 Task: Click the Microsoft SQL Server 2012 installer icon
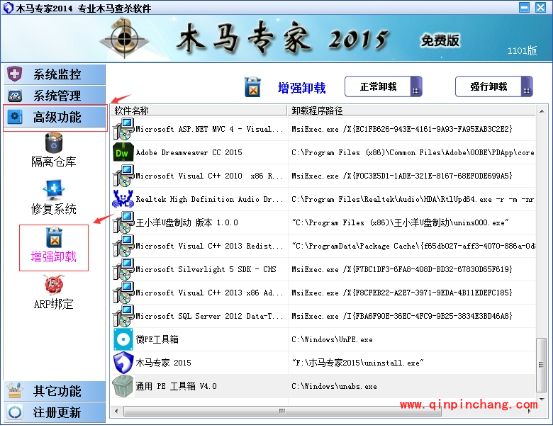tap(123, 316)
